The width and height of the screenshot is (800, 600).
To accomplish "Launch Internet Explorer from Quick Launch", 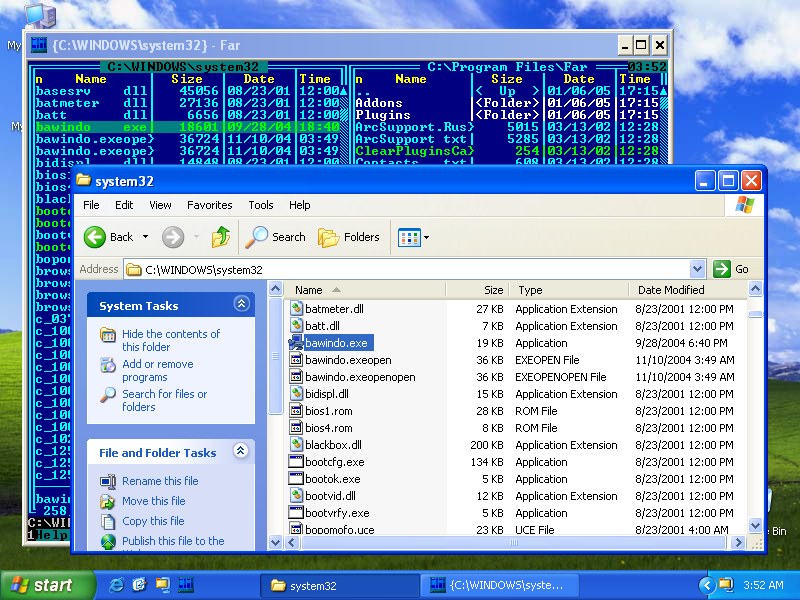I will (x=116, y=585).
